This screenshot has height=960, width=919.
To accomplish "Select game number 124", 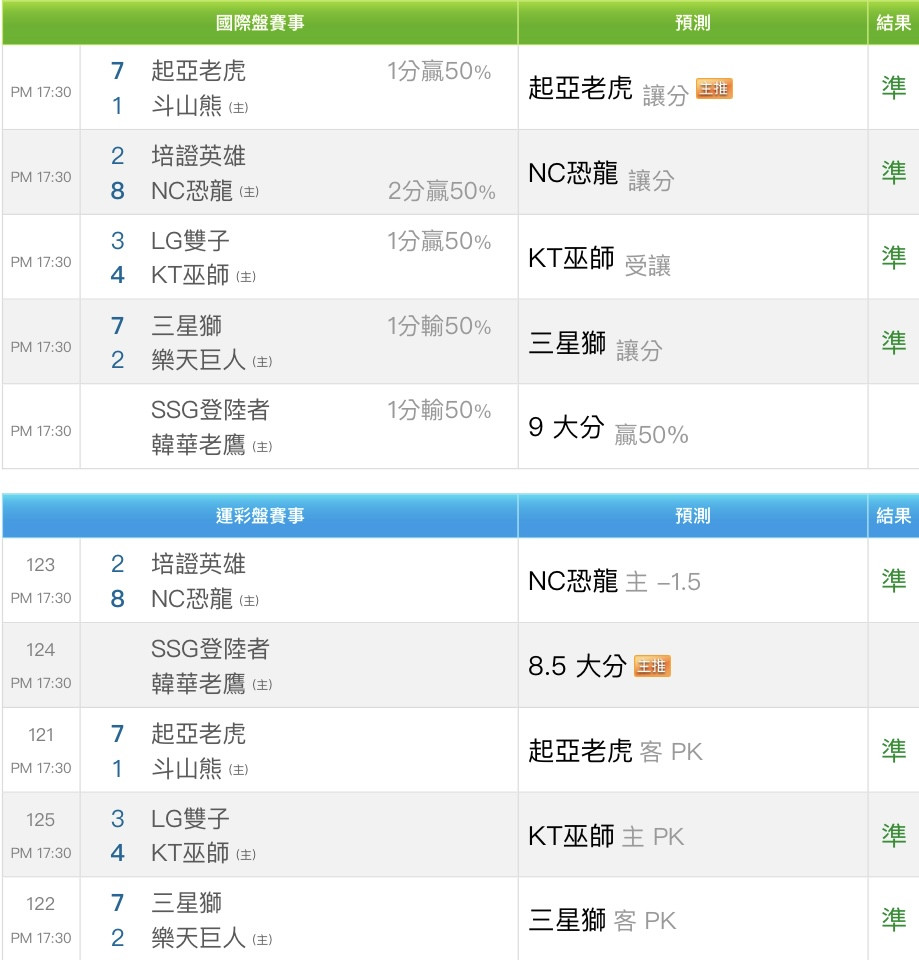I will [40, 650].
